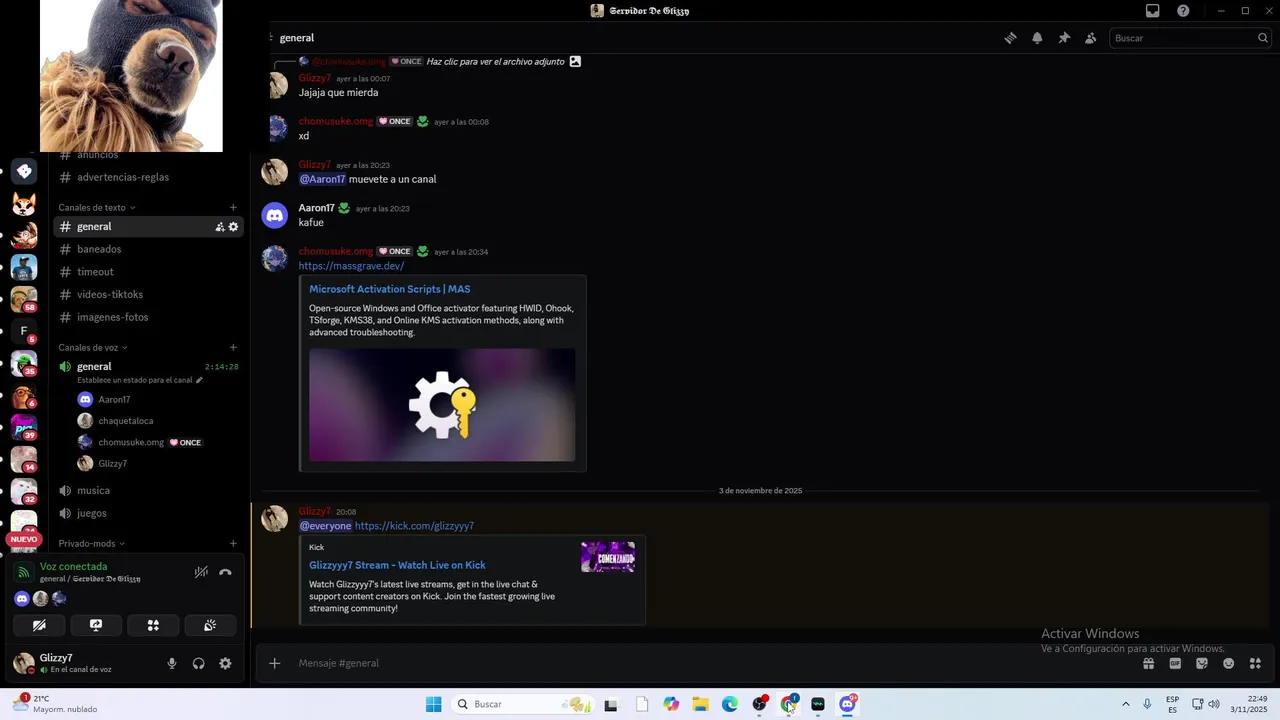Click the @Aaron17 mention
Image resolution: width=1280 pixels, height=720 pixels.
pos(322,179)
